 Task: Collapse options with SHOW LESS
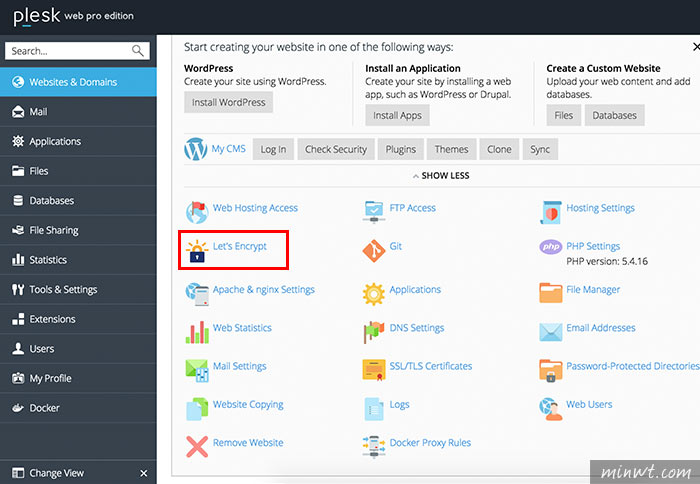[x=441, y=175]
